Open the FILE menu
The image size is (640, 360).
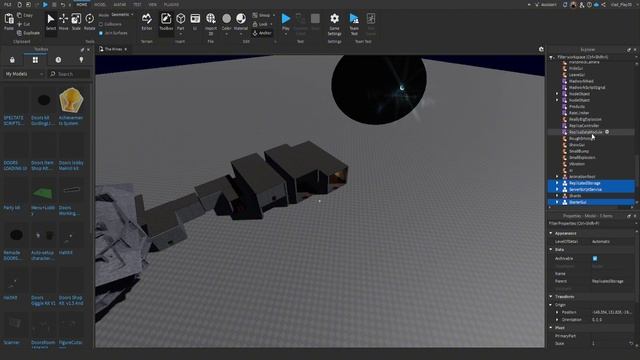(x=7, y=4)
